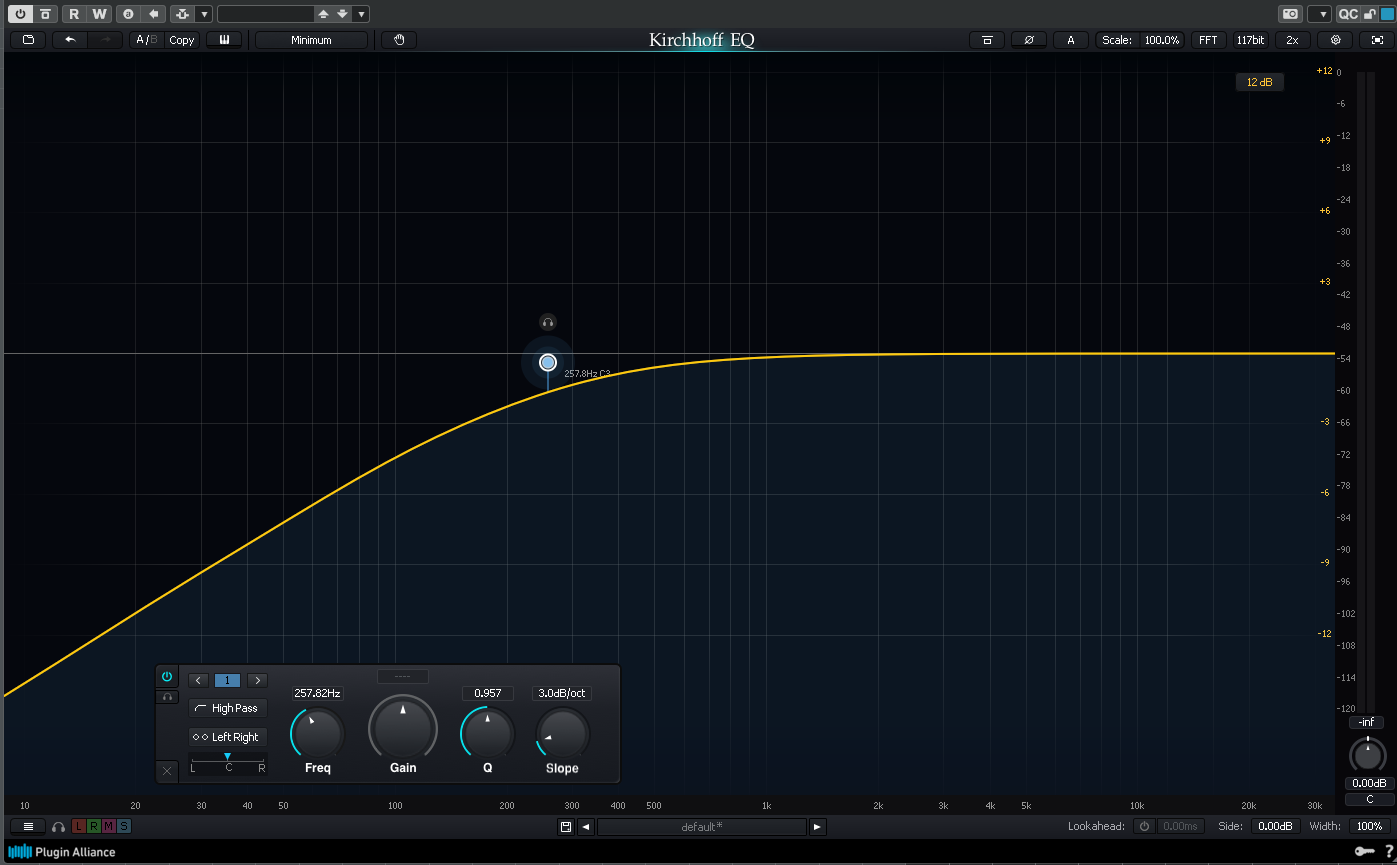1397x865 pixels.
Task: Redo with the greyed right arrow icon
Action: (x=105, y=40)
